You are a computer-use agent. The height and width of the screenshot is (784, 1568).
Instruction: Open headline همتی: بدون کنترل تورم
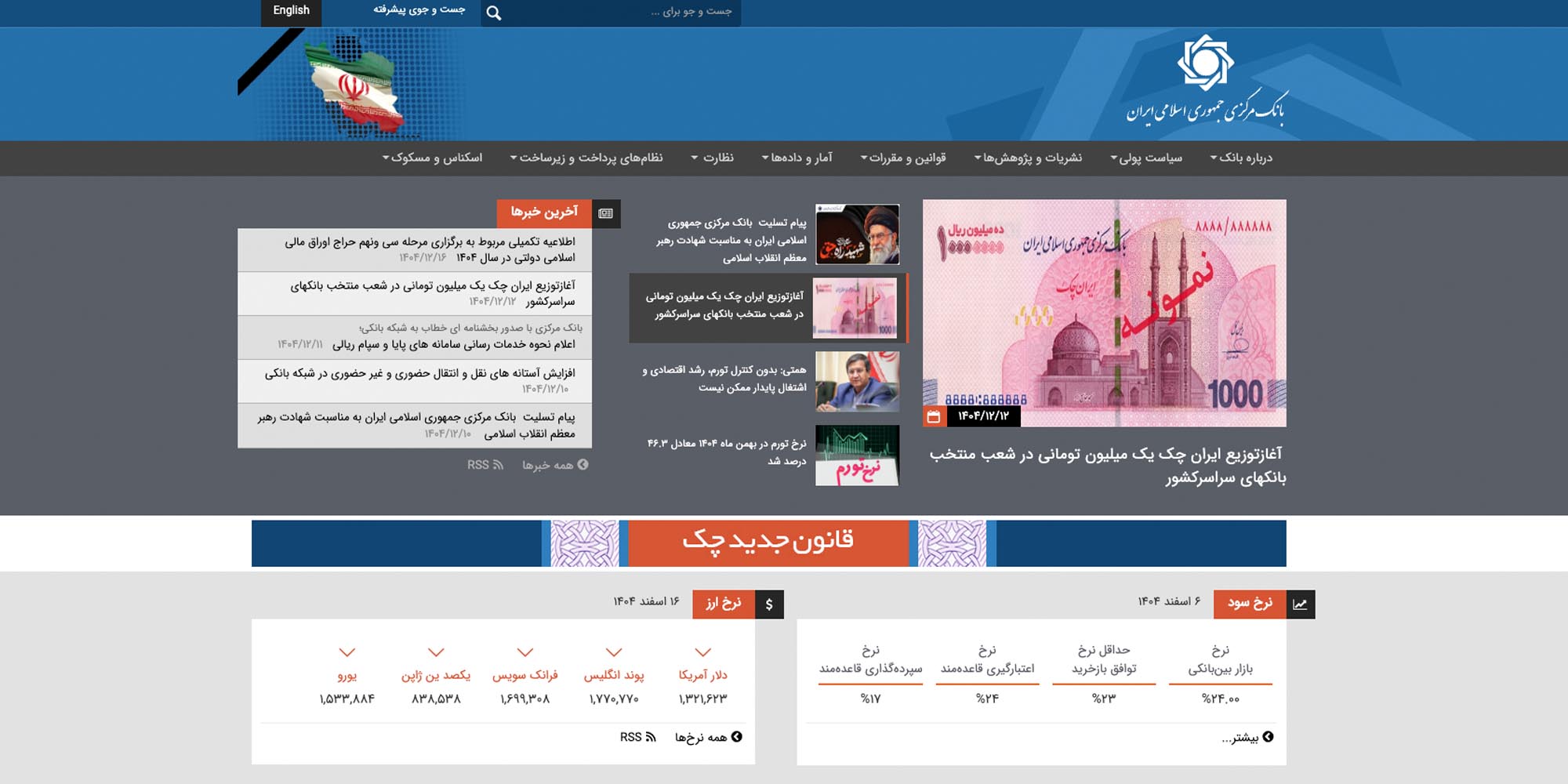pyautogui.click(x=724, y=379)
